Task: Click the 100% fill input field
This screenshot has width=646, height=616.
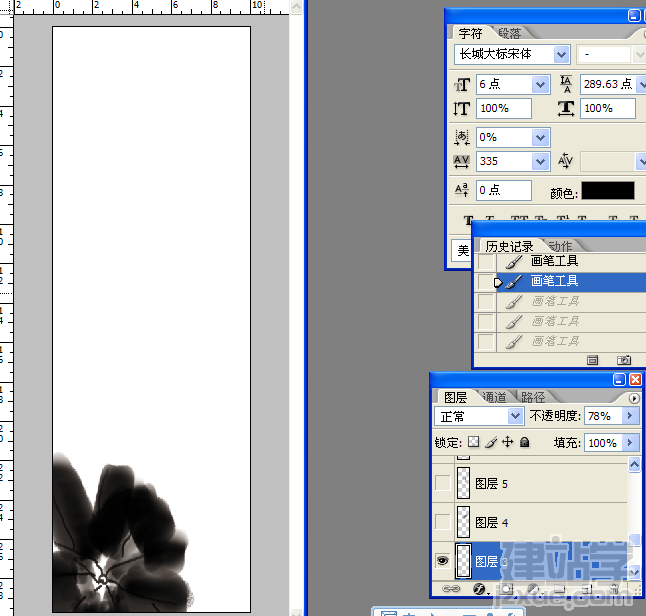Action: [x=604, y=443]
